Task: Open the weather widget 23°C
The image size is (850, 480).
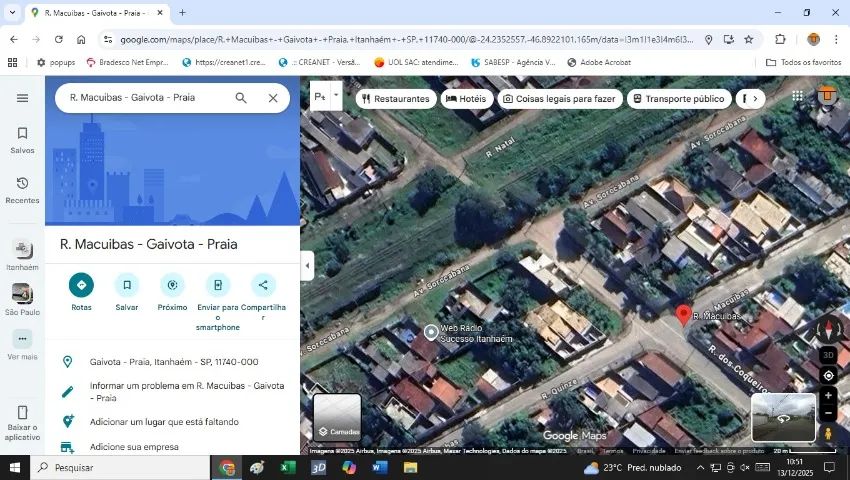Action: 632,468
